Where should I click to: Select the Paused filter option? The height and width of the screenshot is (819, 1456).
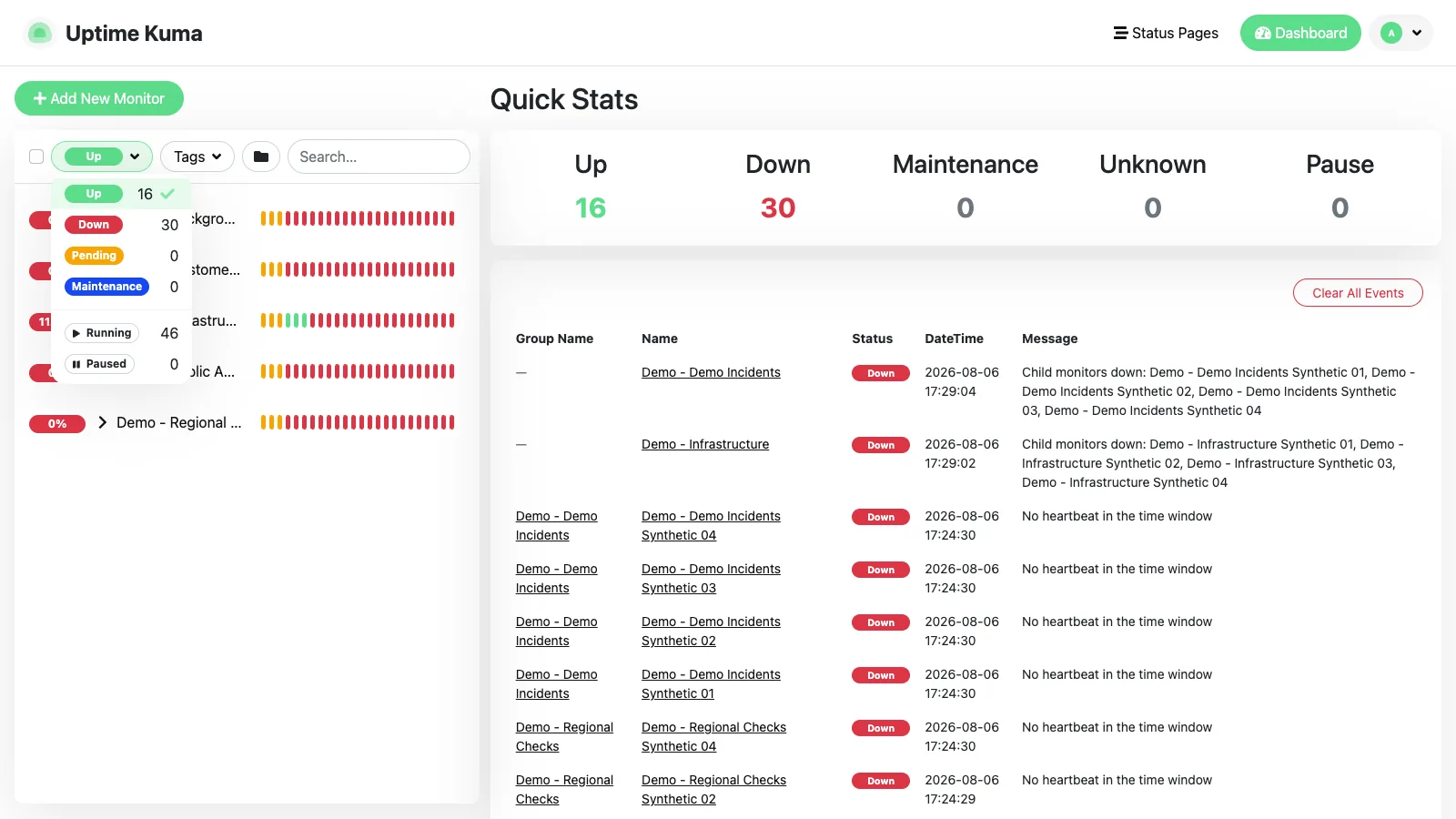tap(121, 364)
